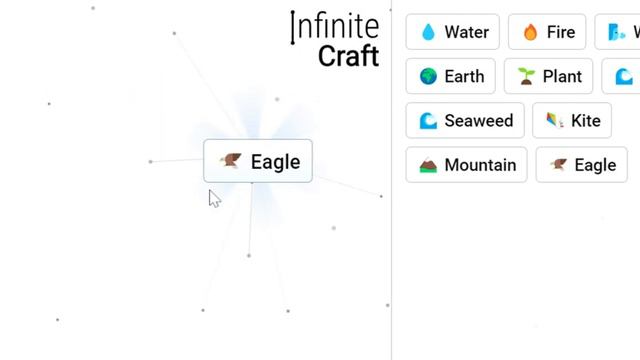Click the flame icon on Fire

click(x=530, y=32)
